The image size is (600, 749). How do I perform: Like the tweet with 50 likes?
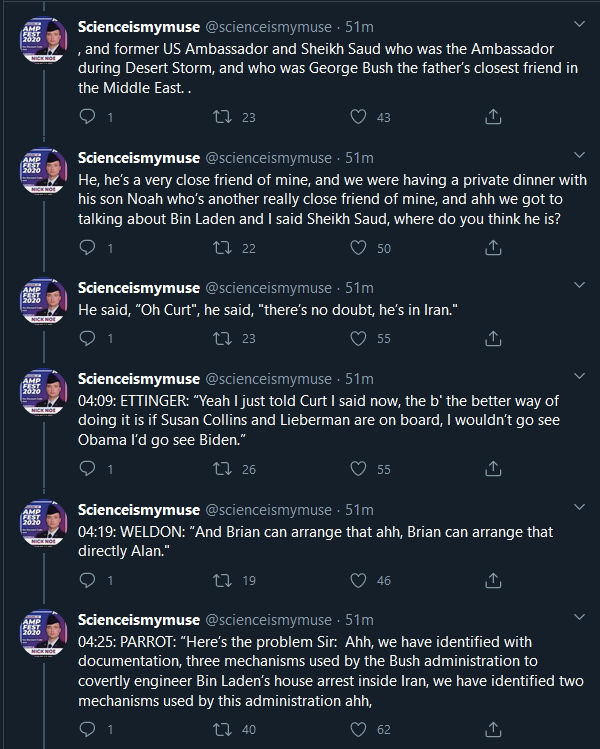[358, 248]
